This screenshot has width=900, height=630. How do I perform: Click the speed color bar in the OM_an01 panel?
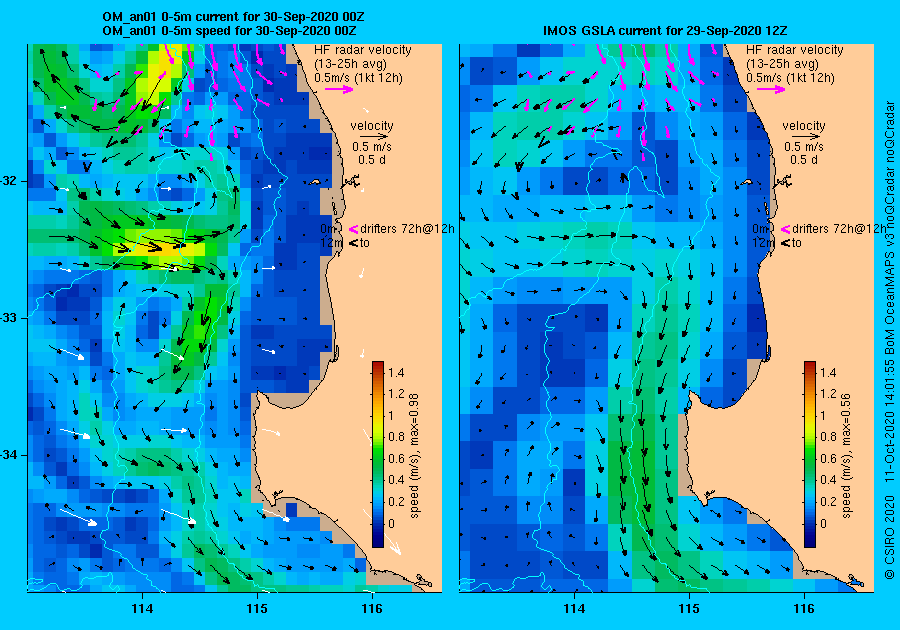click(x=378, y=454)
